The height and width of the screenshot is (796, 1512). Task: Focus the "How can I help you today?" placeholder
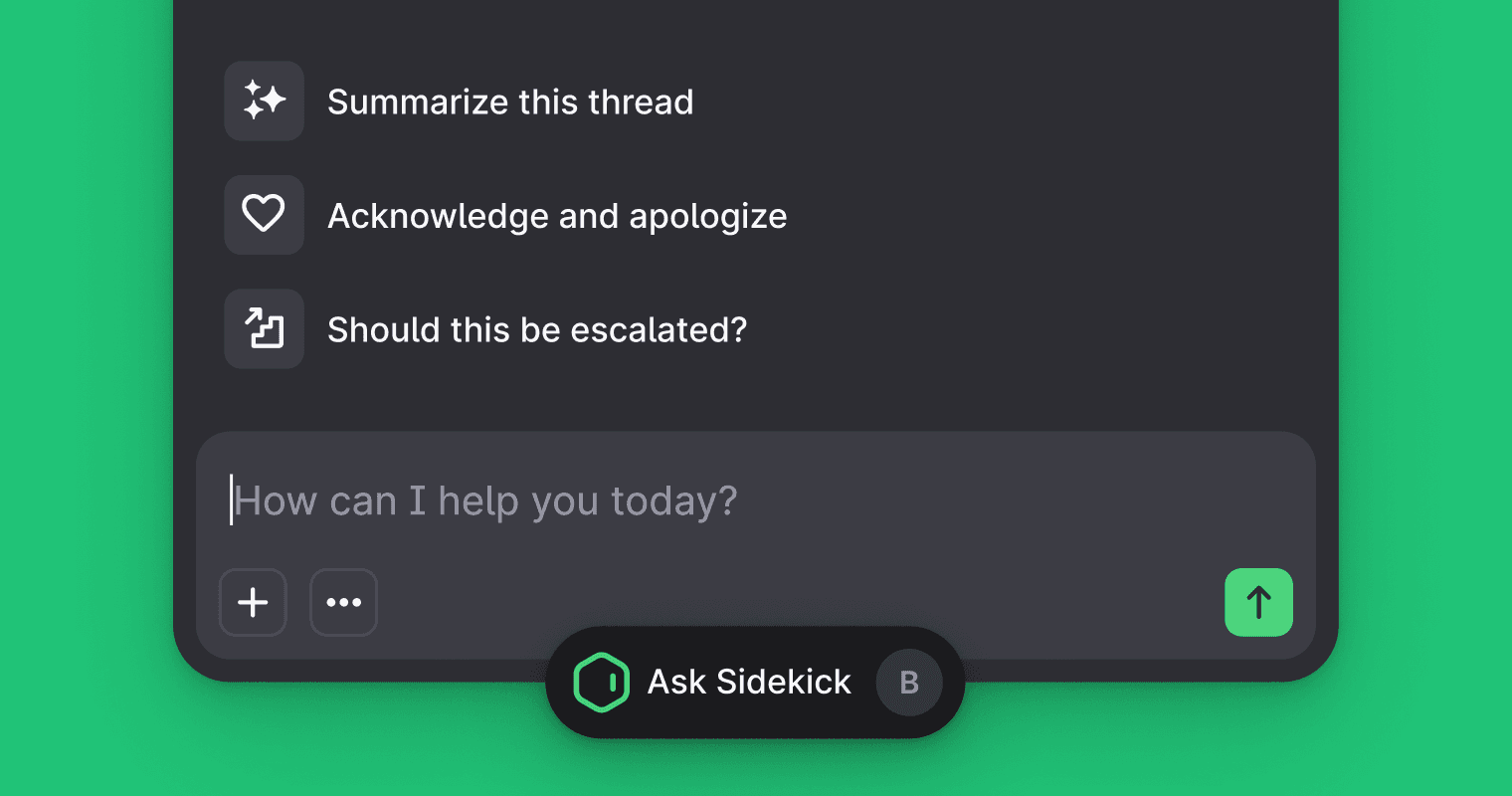click(485, 500)
